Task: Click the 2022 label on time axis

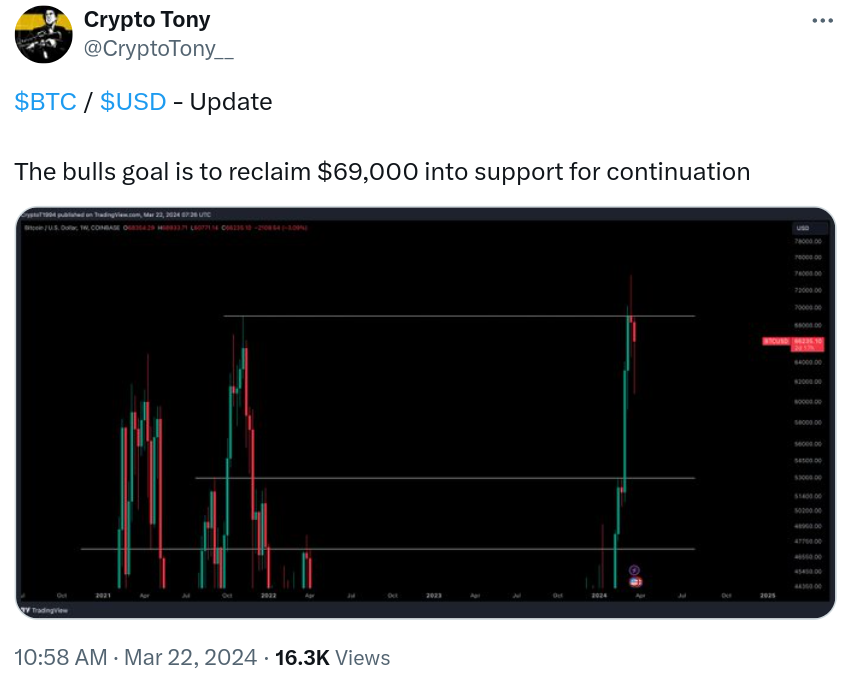Action: pyautogui.click(x=268, y=595)
